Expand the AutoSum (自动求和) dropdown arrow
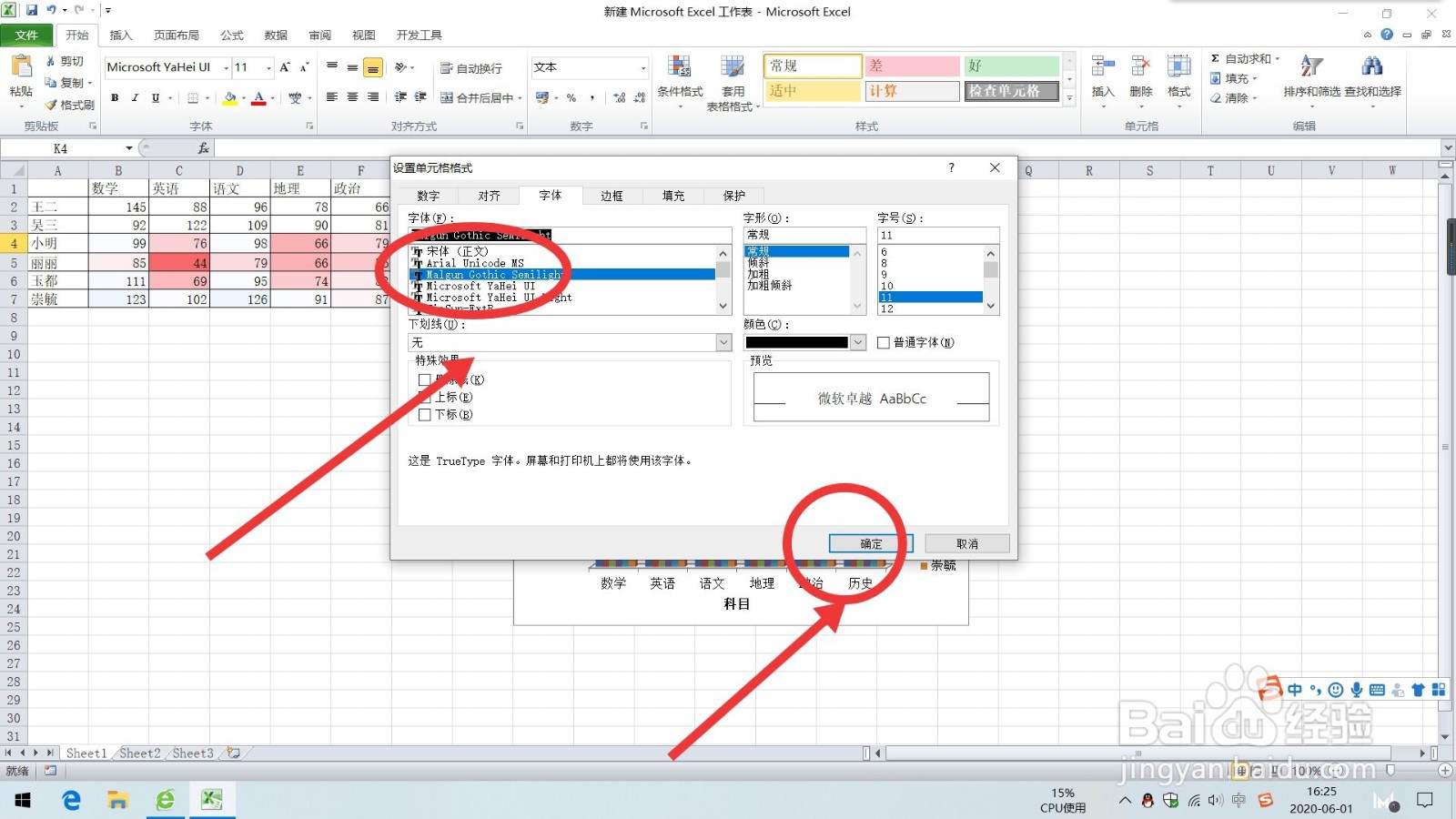 click(x=1278, y=58)
